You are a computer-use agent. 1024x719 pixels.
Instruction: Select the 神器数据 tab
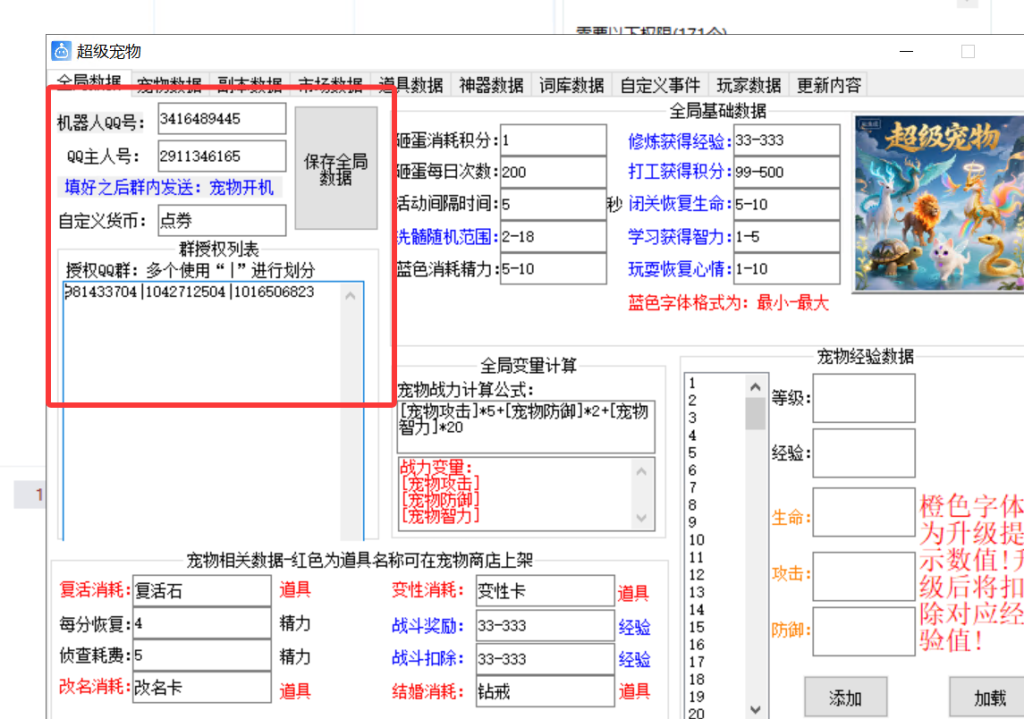point(491,85)
